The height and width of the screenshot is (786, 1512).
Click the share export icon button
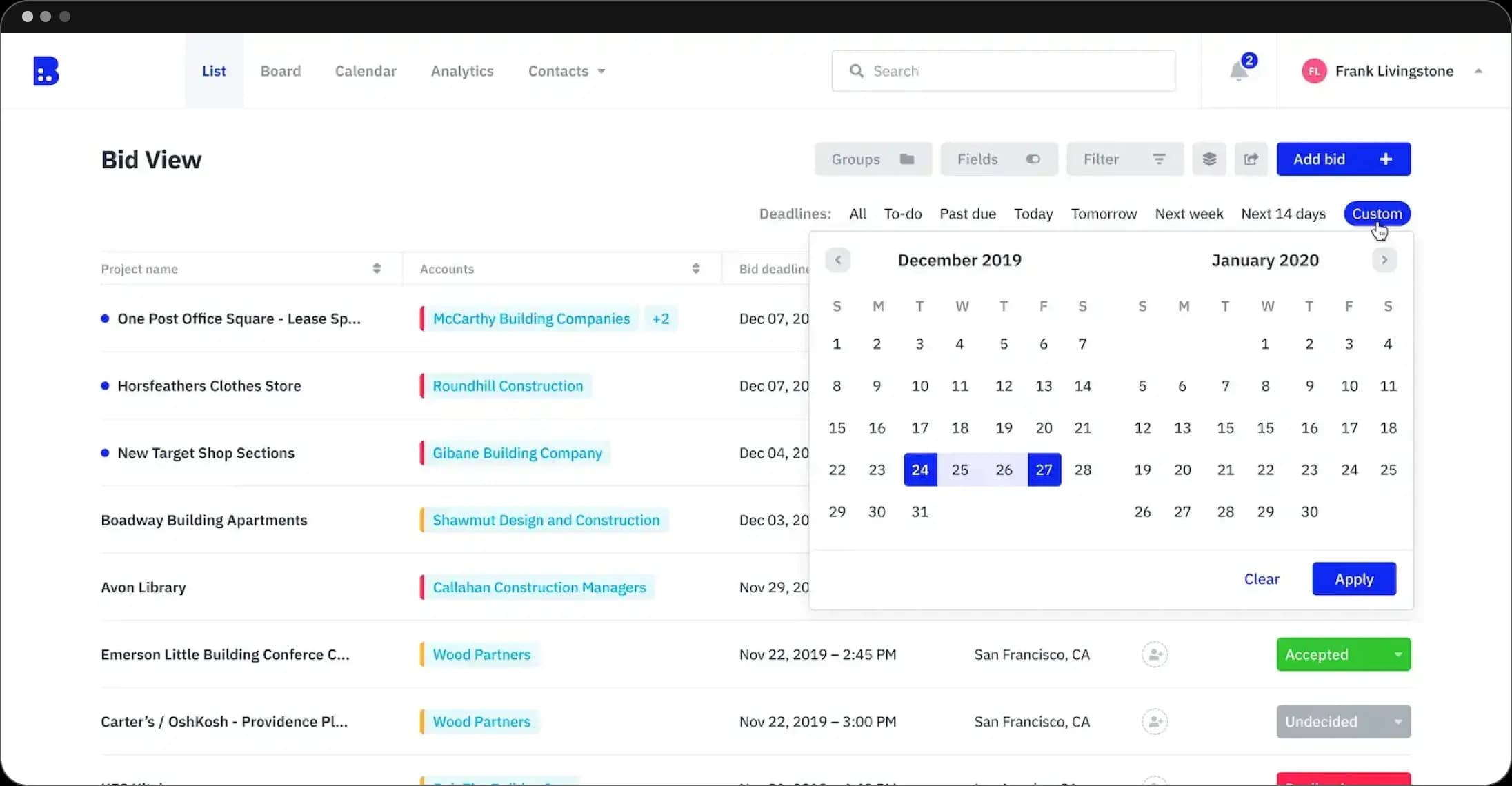1251,159
